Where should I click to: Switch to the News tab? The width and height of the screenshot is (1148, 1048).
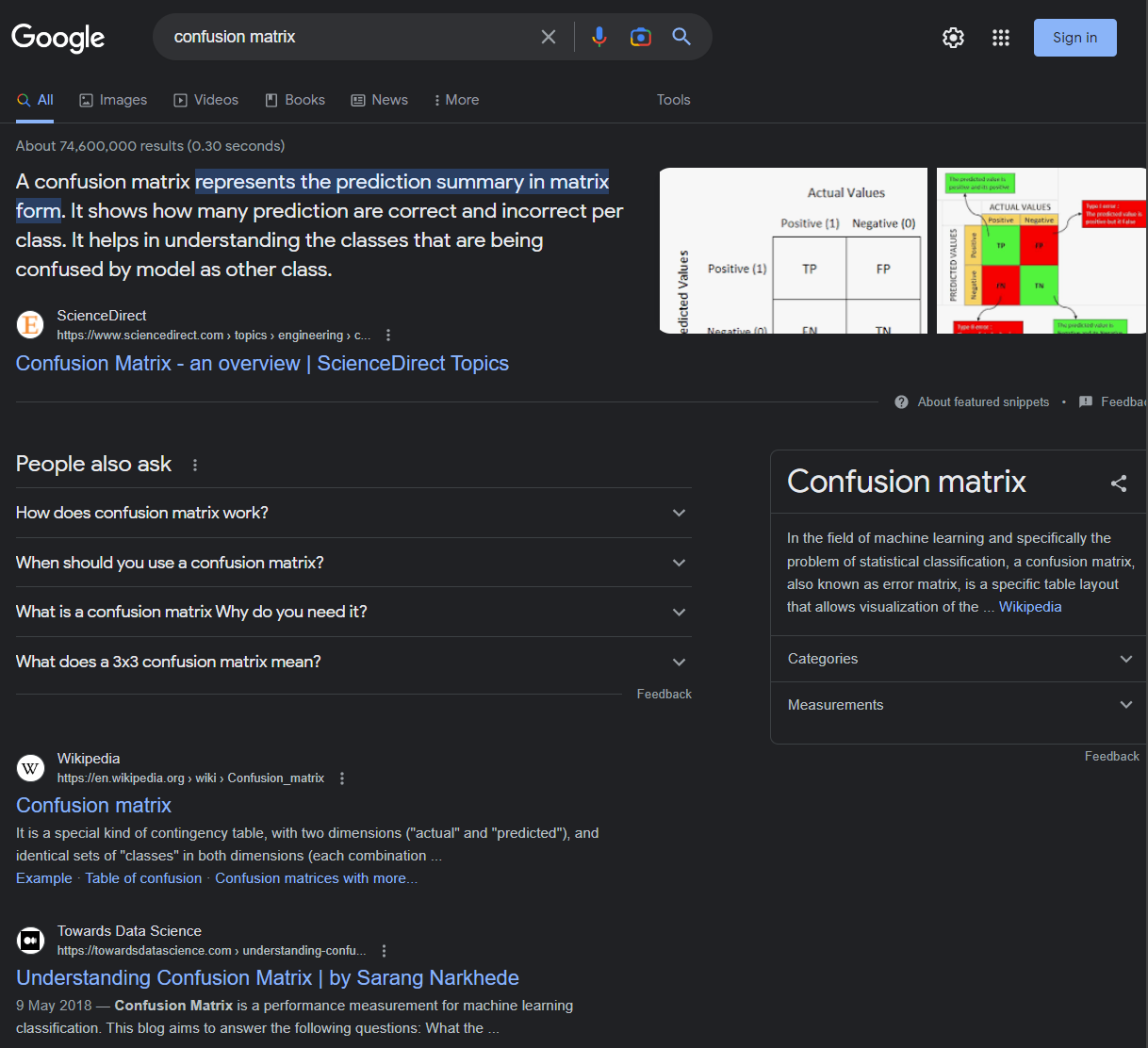coord(379,100)
